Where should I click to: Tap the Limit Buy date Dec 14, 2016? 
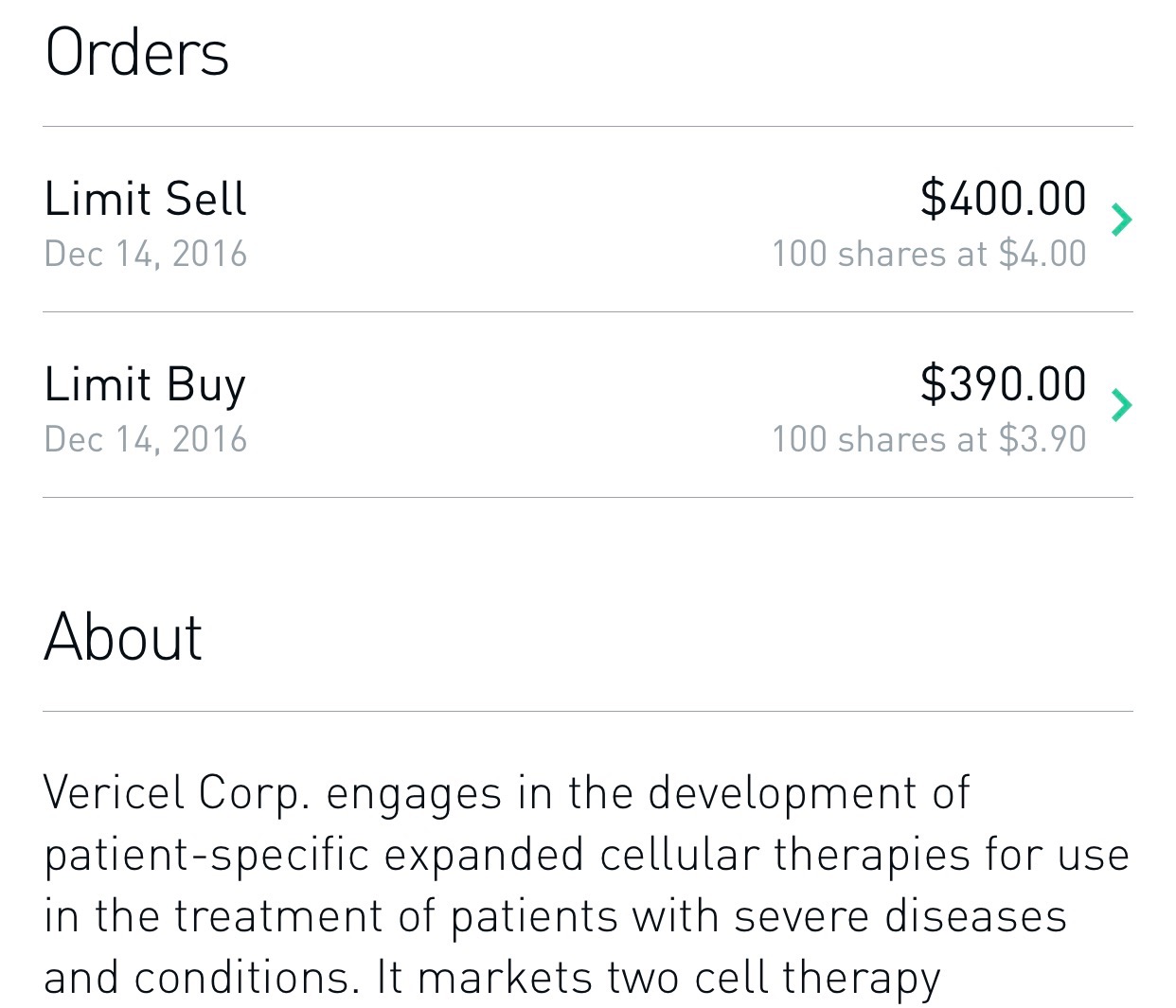pyautogui.click(x=146, y=439)
